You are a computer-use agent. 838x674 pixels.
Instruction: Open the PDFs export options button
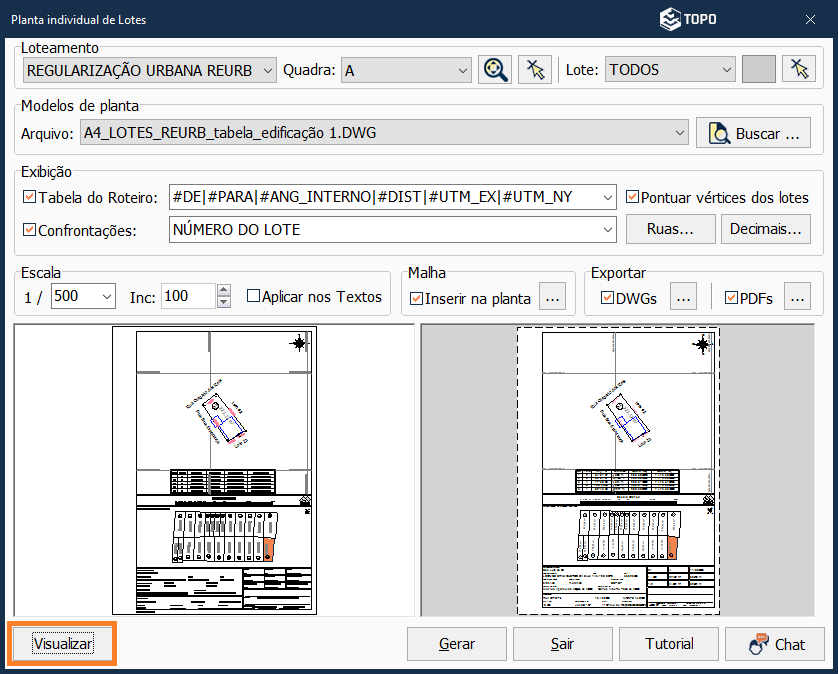(x=796, y=297)
